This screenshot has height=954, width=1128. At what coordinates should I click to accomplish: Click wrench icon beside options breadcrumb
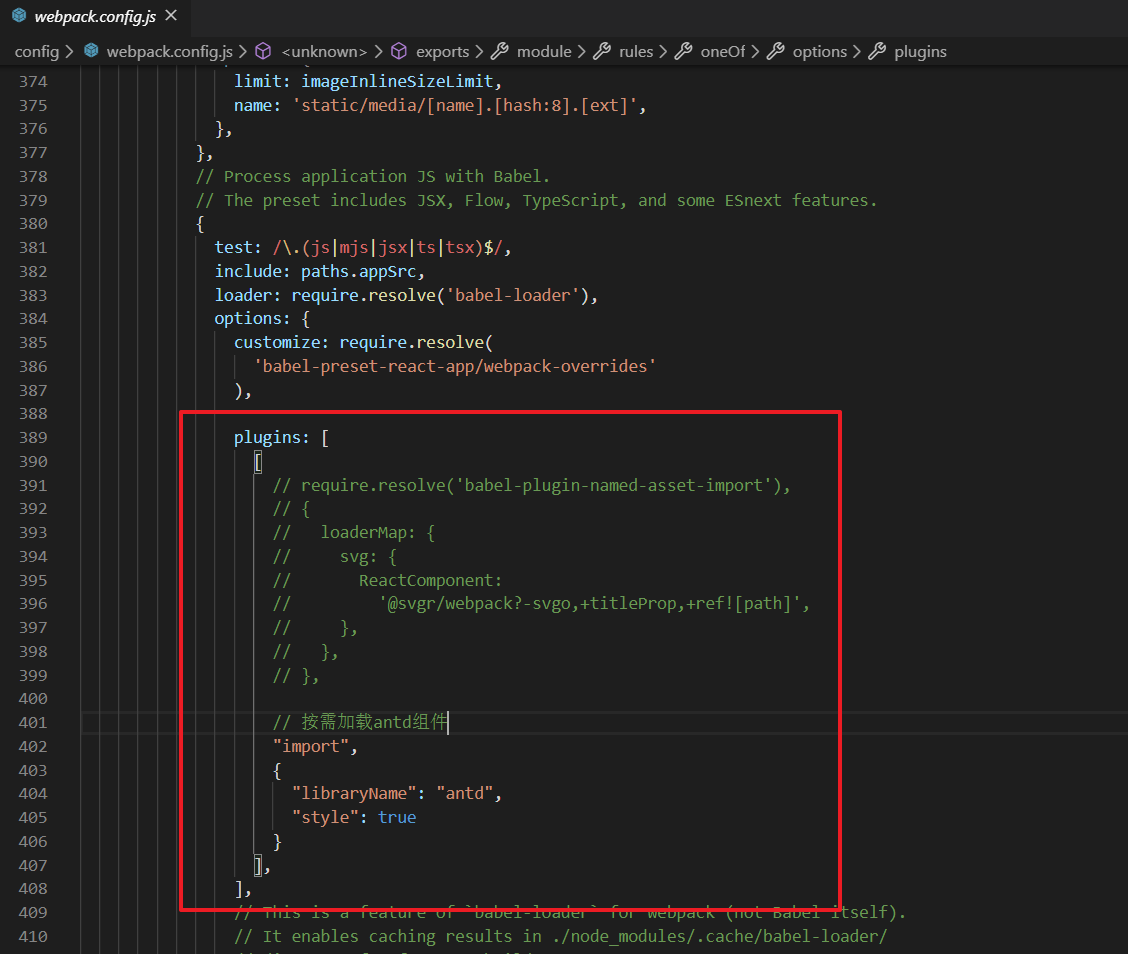tap(775, 51)
